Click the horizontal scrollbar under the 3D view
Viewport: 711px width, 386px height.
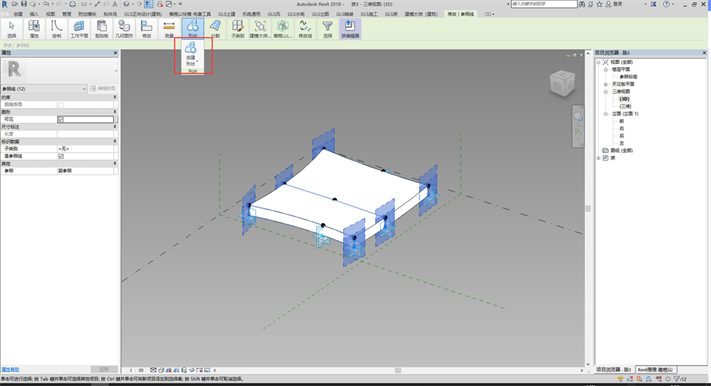398,370
